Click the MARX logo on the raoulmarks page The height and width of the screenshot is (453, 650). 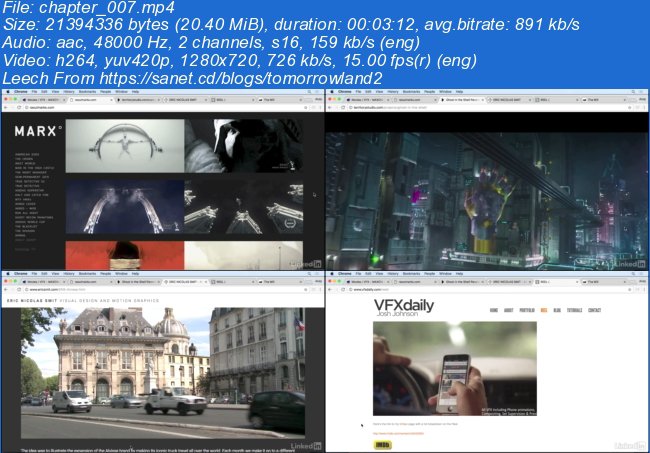(x=38, y=131)
